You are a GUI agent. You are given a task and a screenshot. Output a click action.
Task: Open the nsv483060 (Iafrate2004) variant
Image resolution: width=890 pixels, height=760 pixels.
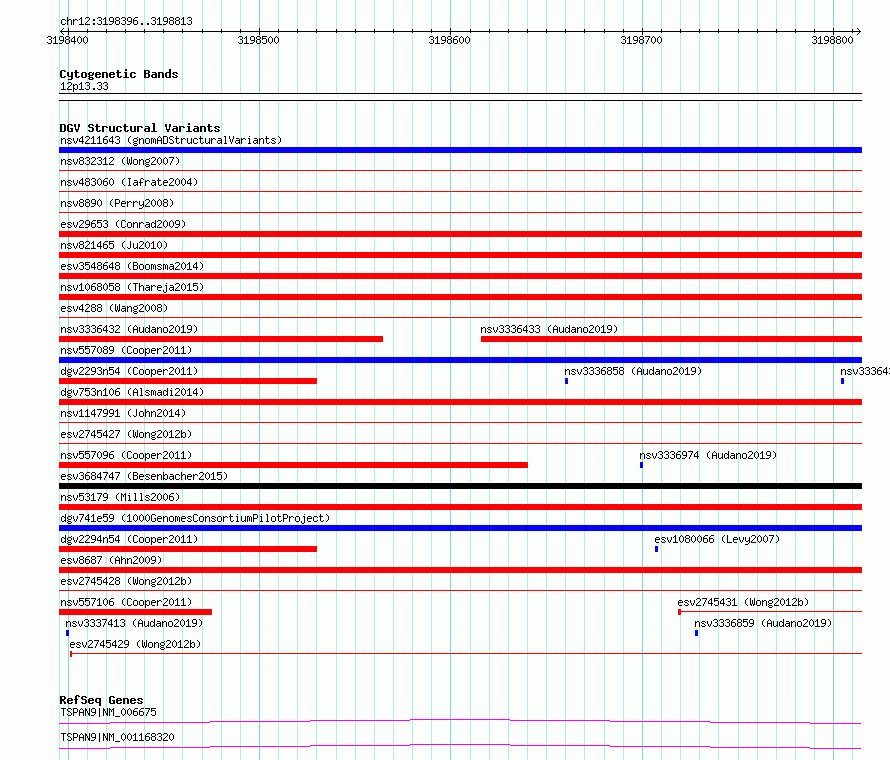129,182
